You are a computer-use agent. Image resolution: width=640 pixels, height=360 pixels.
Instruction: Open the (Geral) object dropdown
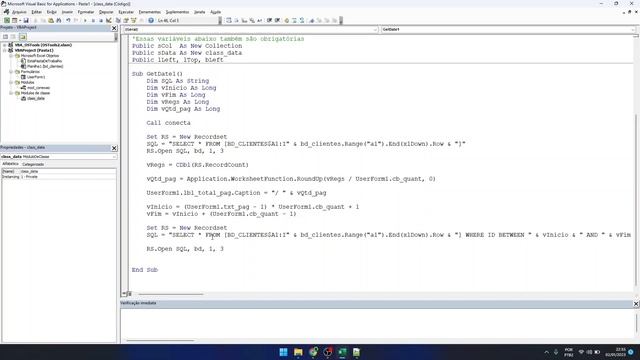(x=375, y=29)
